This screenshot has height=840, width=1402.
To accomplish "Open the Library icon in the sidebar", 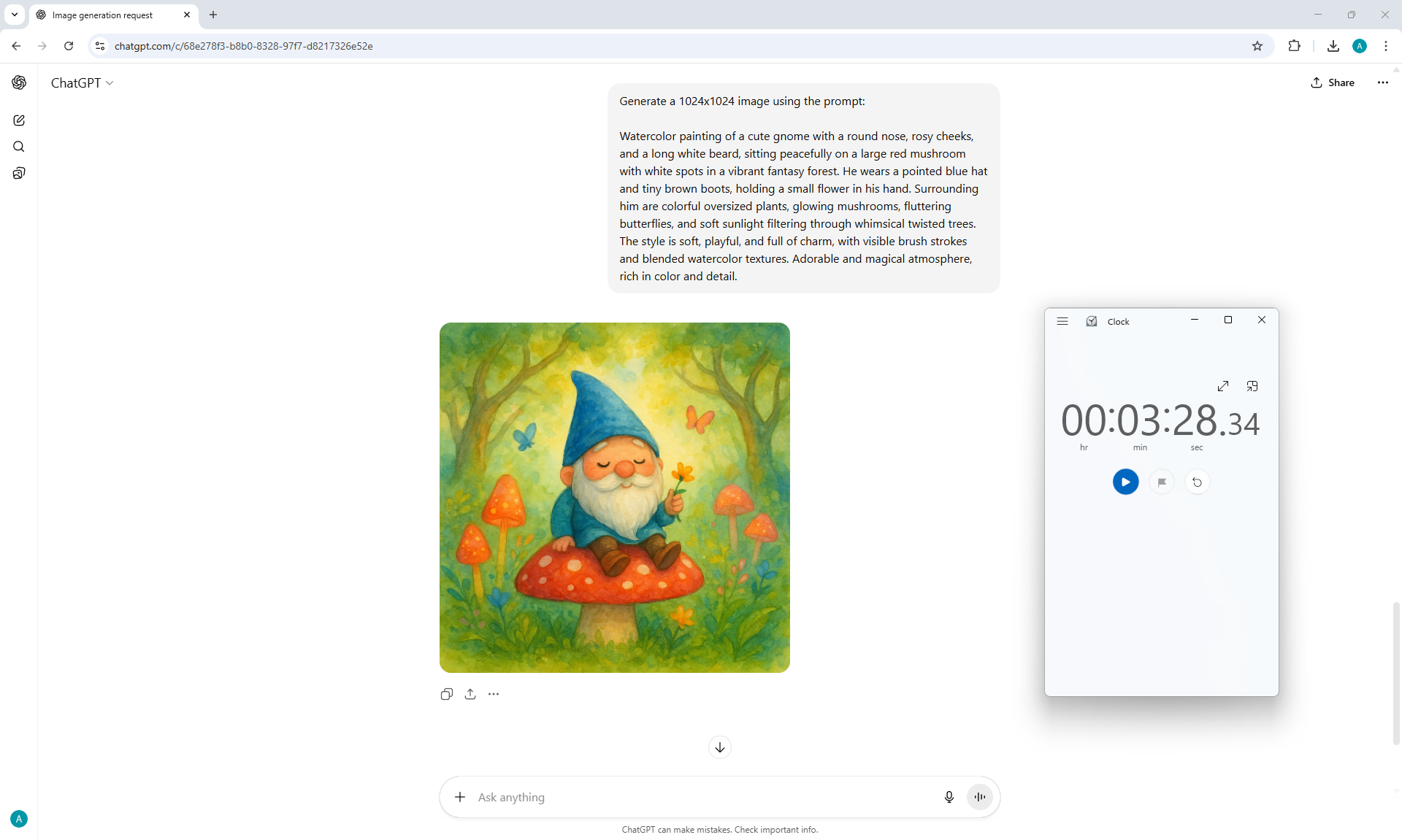I will [19, 173].
